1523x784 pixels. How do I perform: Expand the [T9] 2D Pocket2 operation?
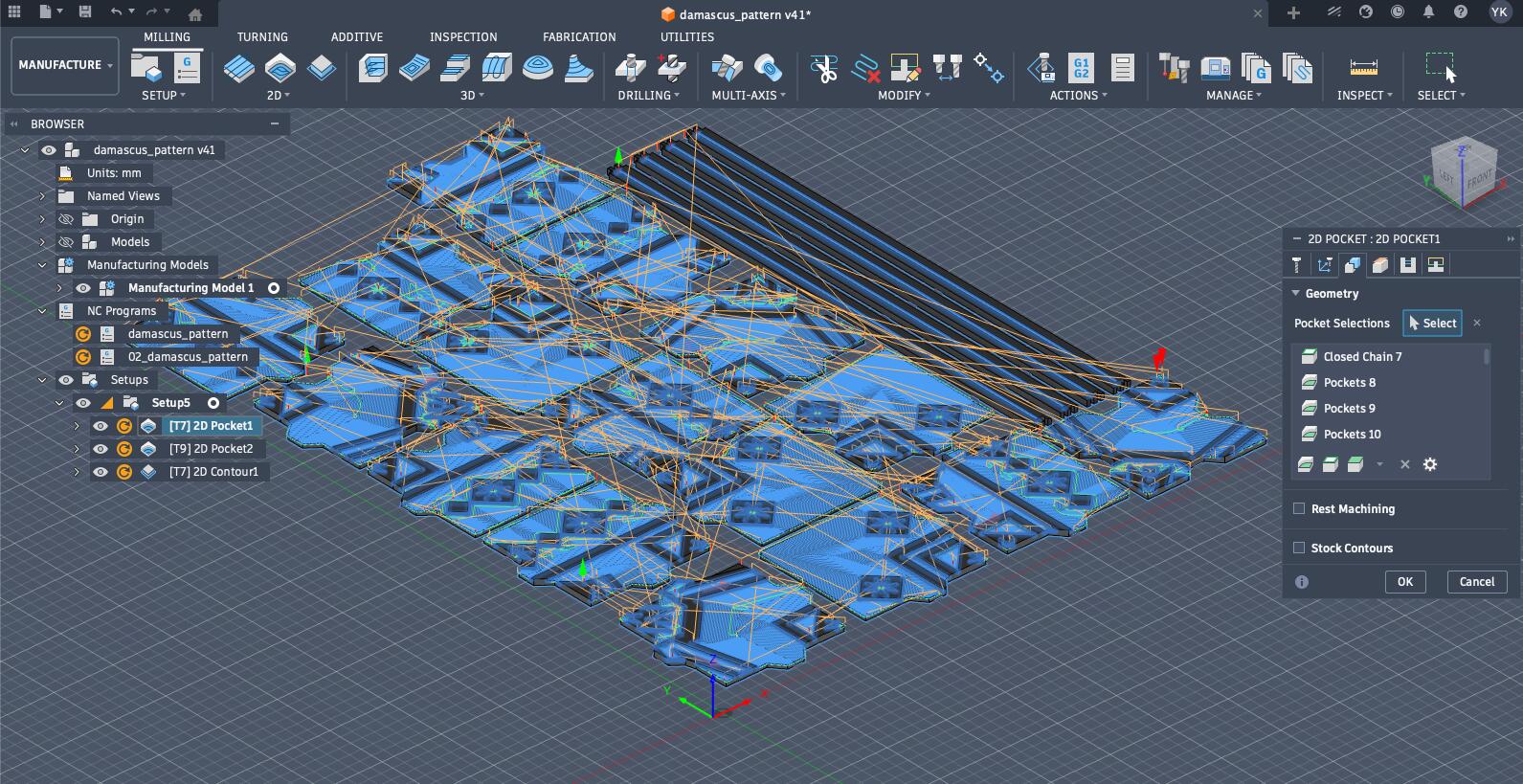(77, 449)
